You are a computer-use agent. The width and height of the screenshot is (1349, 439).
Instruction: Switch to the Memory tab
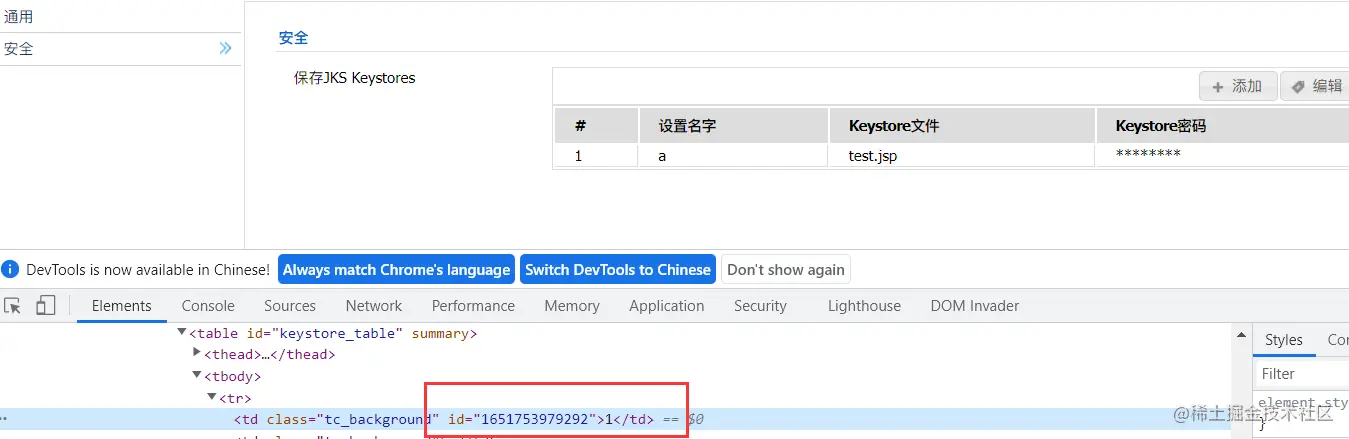[x=572, y=306]
